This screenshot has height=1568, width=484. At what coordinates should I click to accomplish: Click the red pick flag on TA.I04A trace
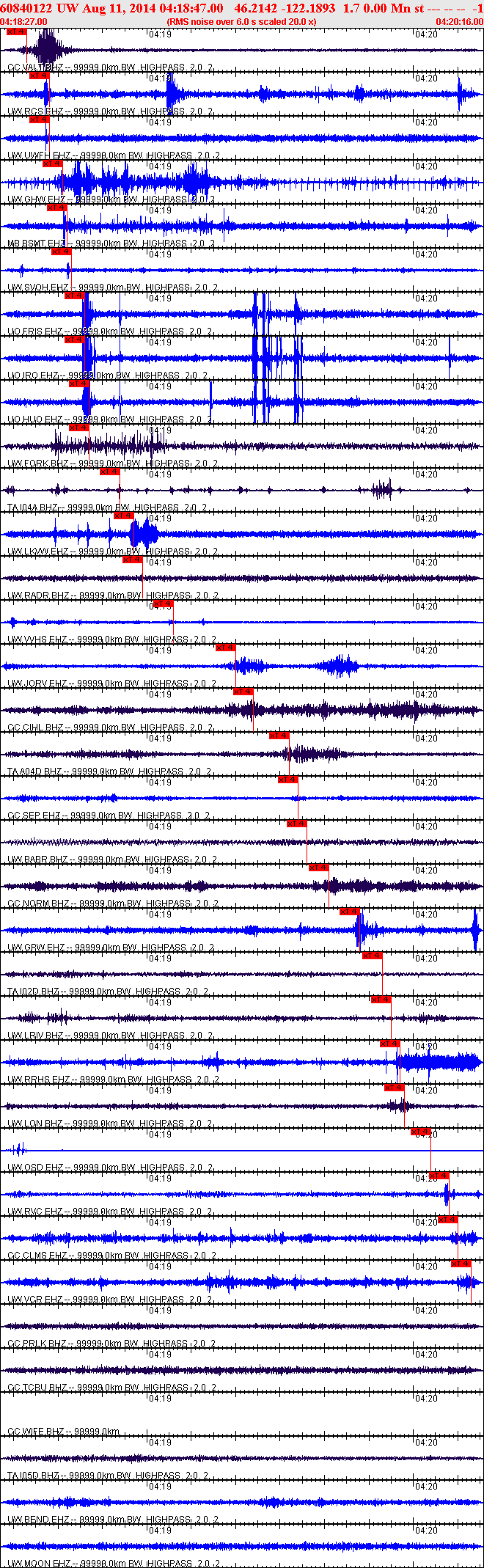(x=110, y=472)
